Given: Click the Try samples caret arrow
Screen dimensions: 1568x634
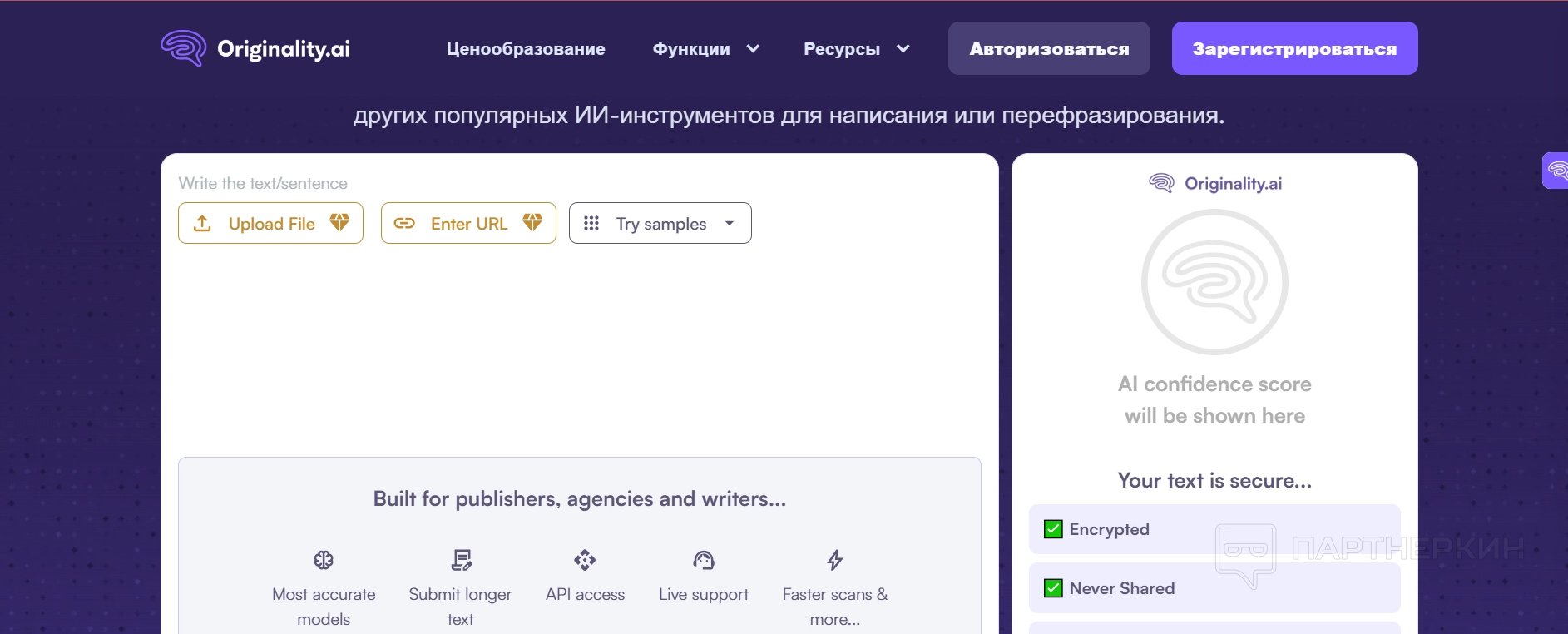Looking at the screenshot, I should click(730, 223).
